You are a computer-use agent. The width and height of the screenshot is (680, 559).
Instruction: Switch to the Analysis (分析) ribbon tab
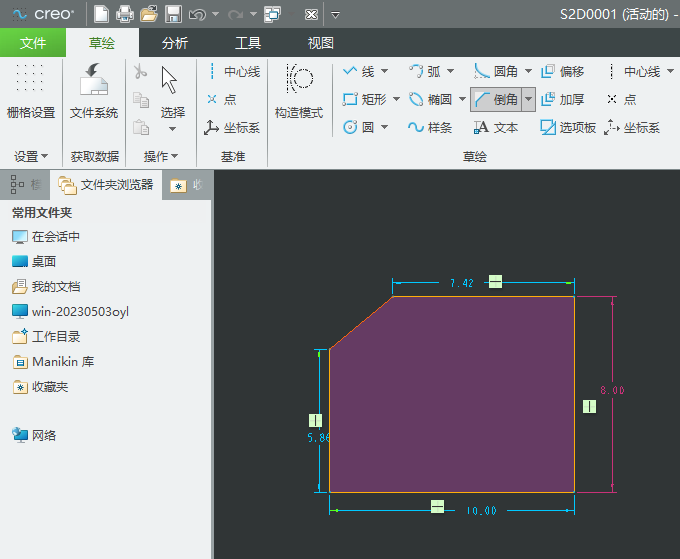tap(174, 43)
